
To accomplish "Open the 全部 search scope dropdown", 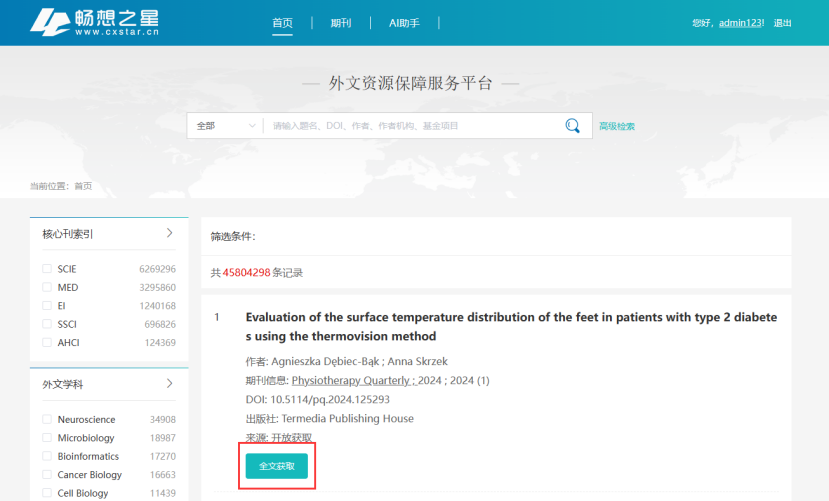I will click(225, 126).
